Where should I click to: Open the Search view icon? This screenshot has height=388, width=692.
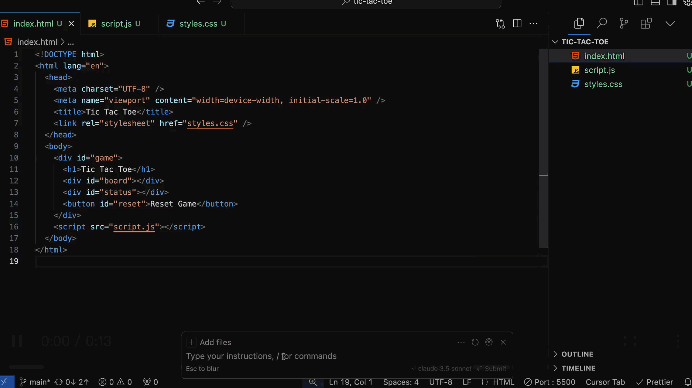click(602, 23)
